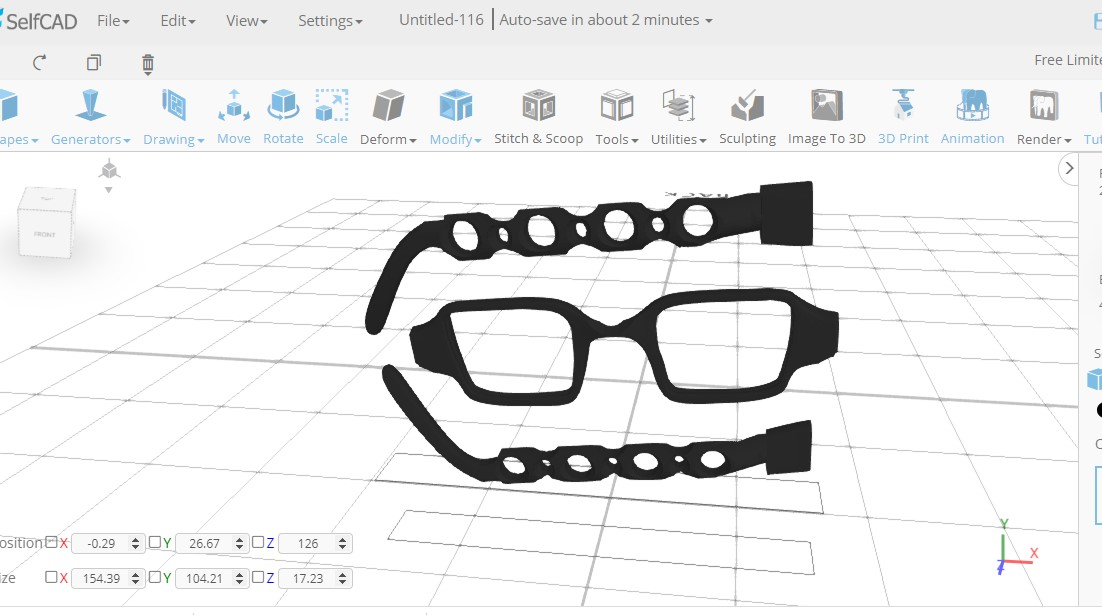This screenshot has height=615, width=1102.
Task: Launch Image To 3D tool
Action: [826, 117]
